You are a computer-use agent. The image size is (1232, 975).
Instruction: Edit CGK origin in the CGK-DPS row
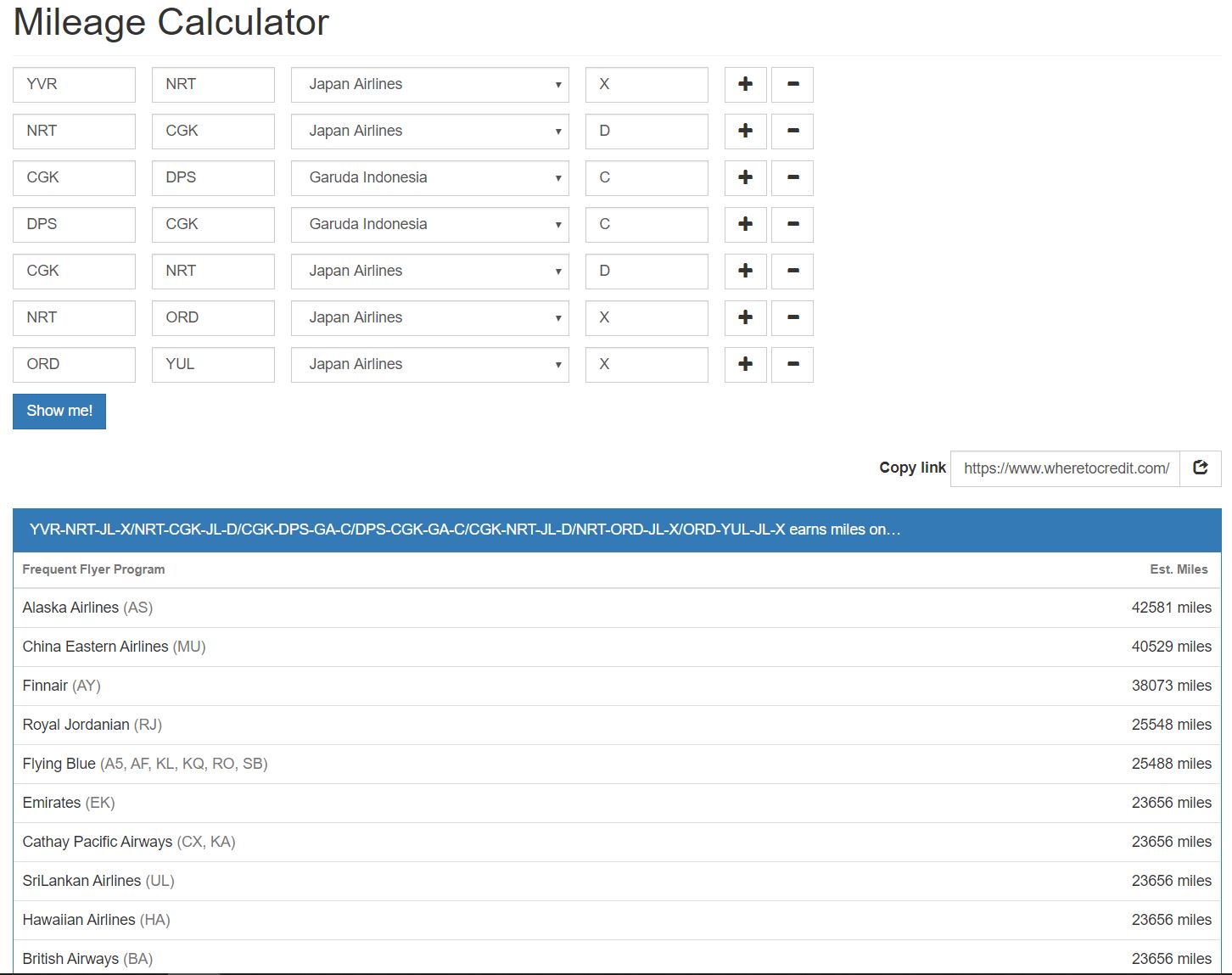pos(75,178)
